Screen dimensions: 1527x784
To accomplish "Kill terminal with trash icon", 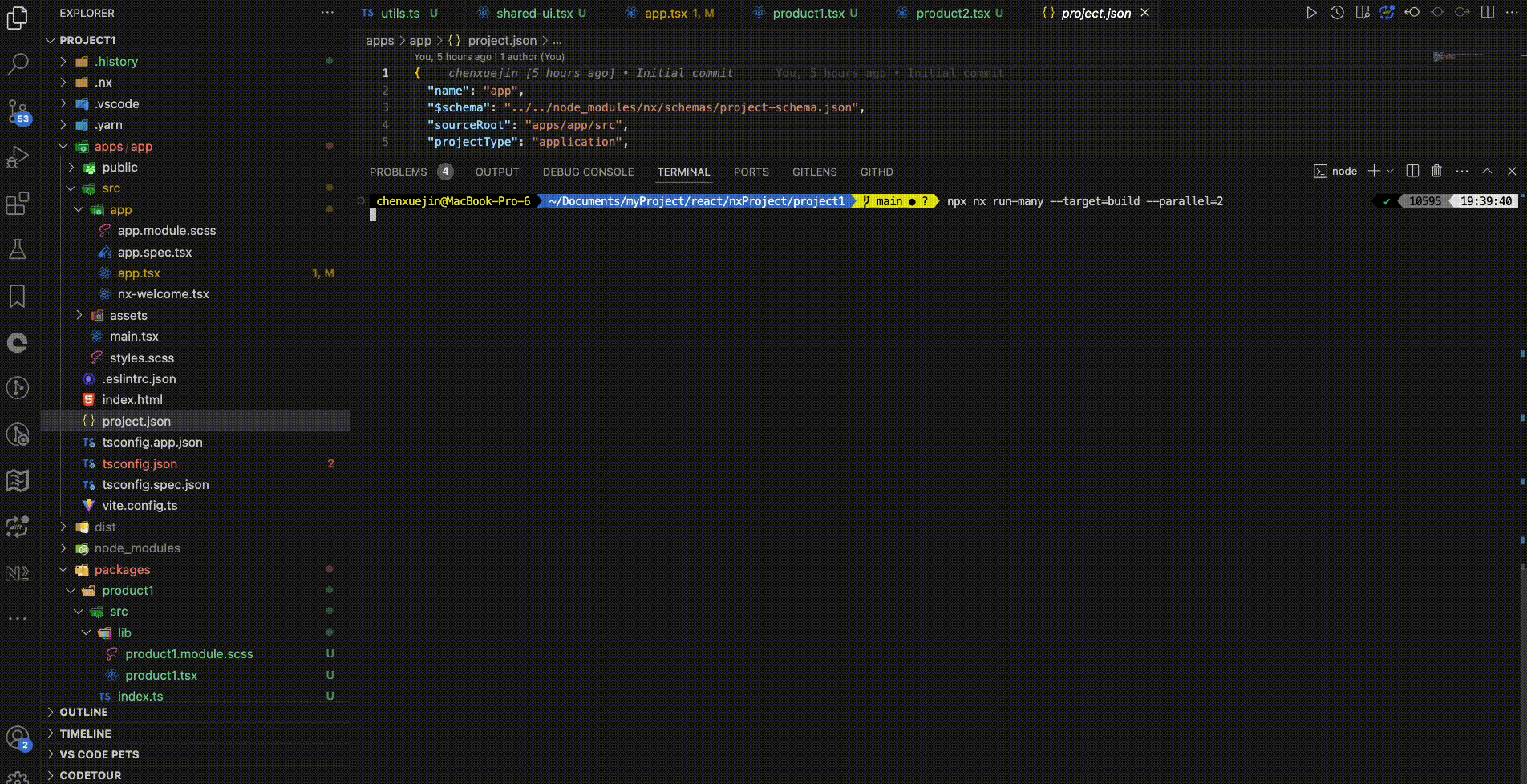I will (1436, 171).
